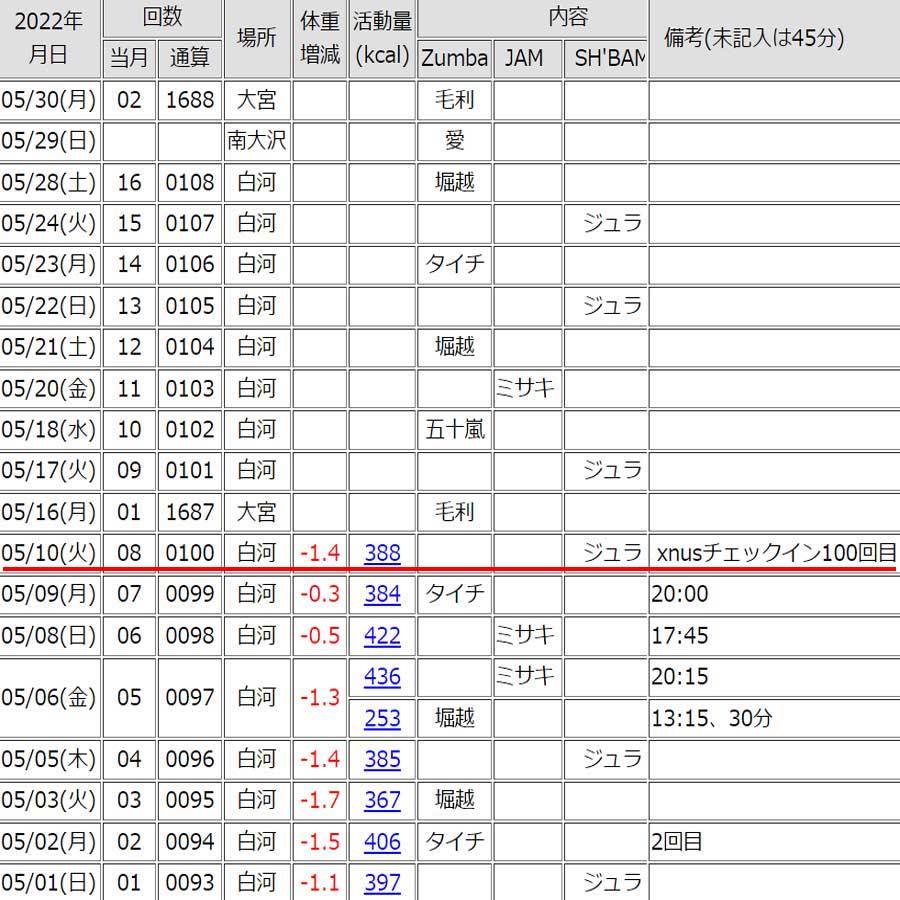The image size is (900, 900).
Task: Select the date cell 05/30(月)
Action: tap(49, 100)
